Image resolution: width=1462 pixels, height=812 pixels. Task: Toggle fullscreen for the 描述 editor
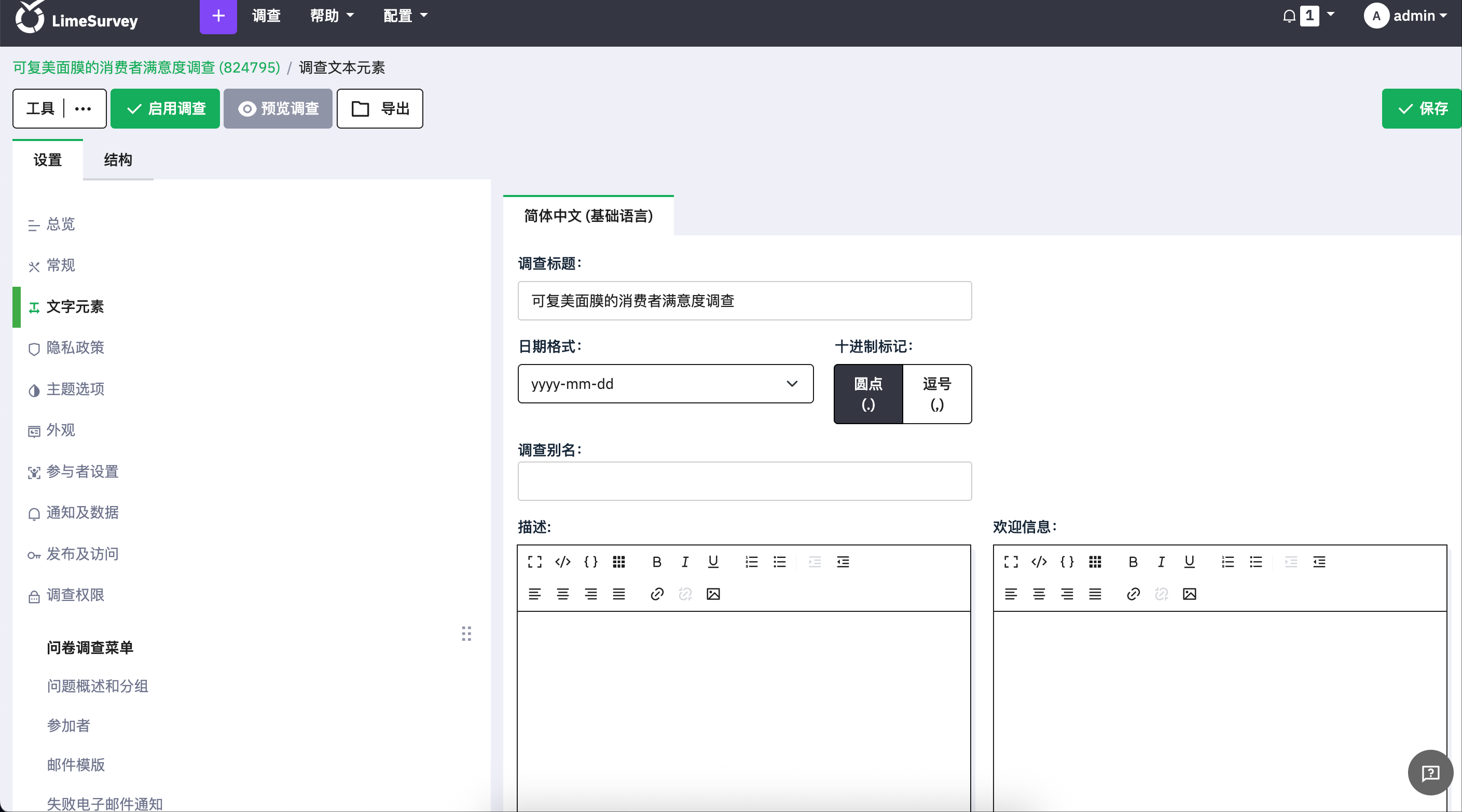[x=534, y=562]
